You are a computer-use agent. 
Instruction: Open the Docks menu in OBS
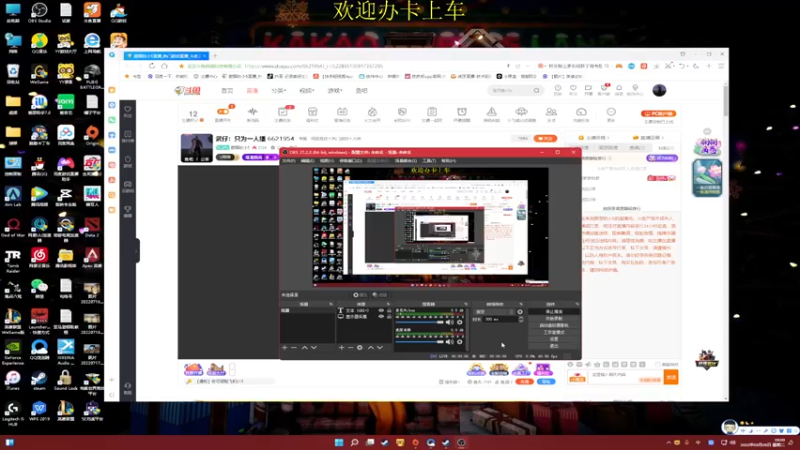(351, 161)
